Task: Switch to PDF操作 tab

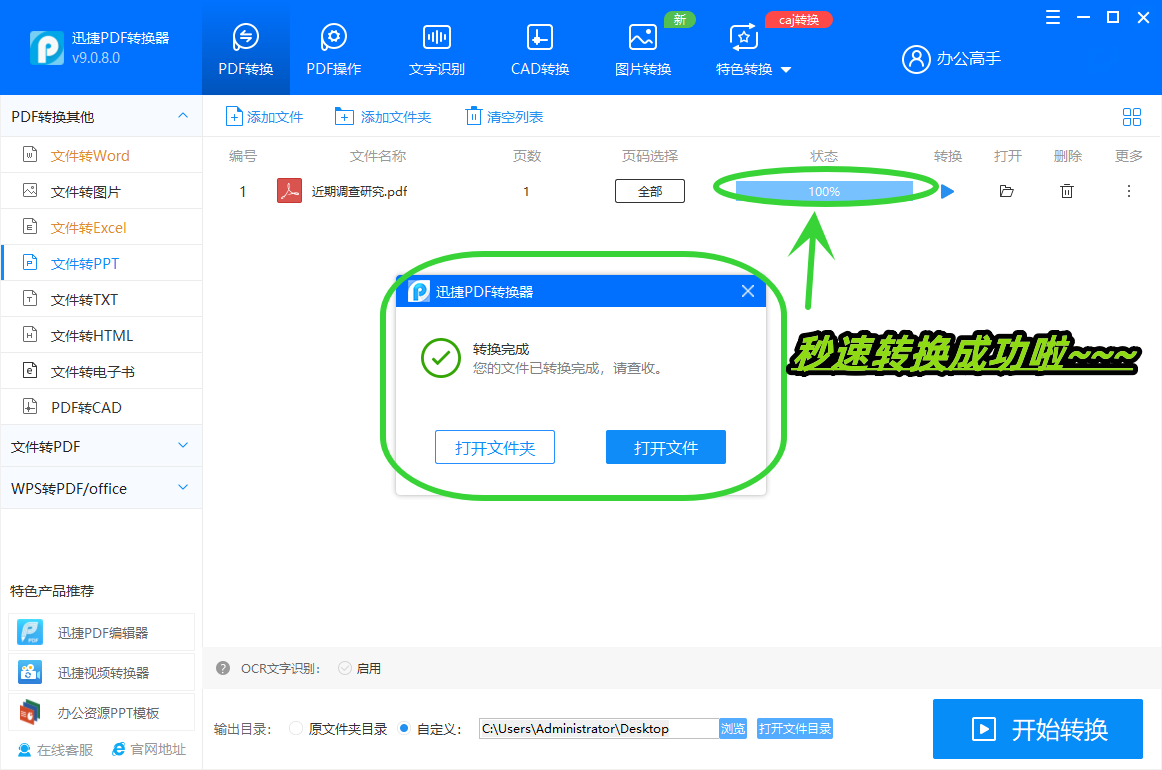Action: (333, 49)
